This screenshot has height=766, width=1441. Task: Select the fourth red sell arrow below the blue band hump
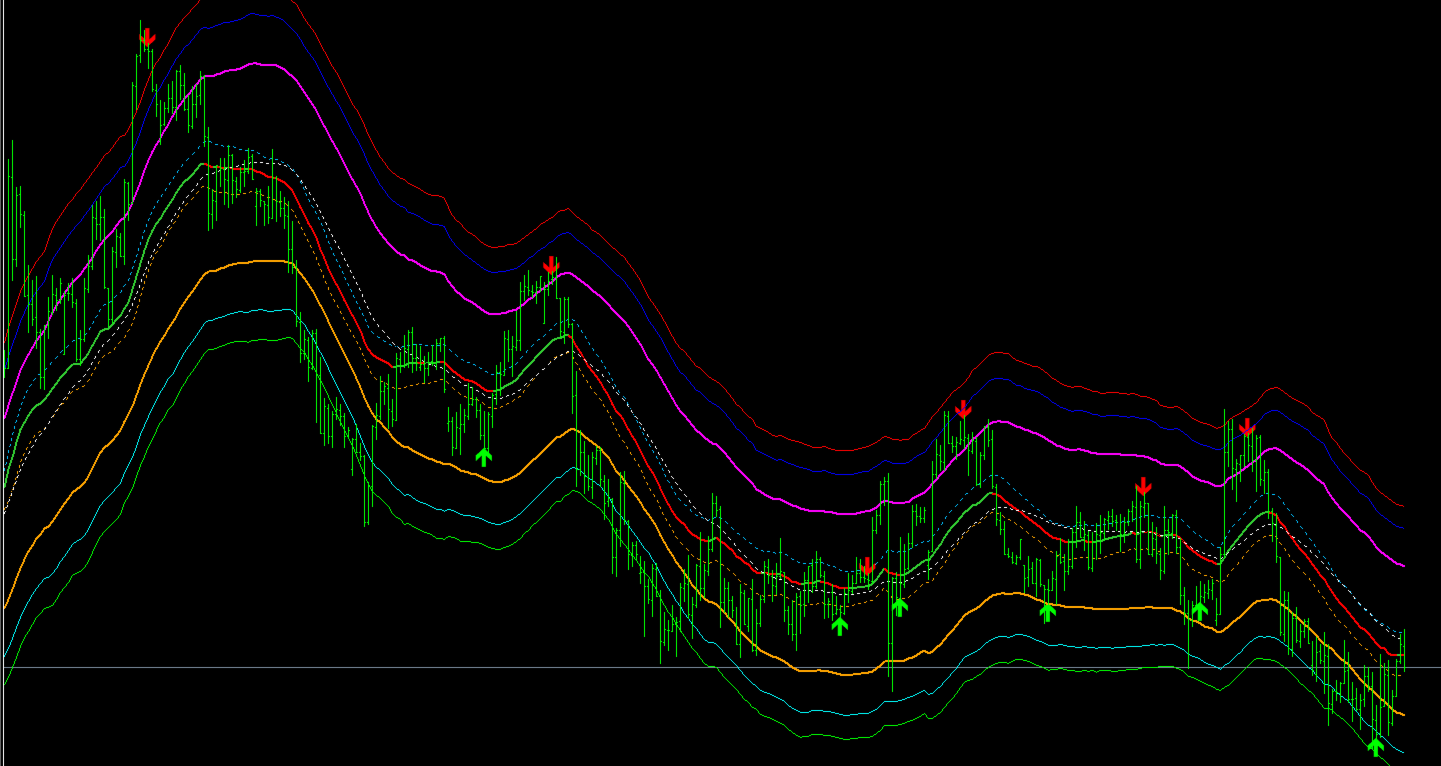tap(963, 409)
